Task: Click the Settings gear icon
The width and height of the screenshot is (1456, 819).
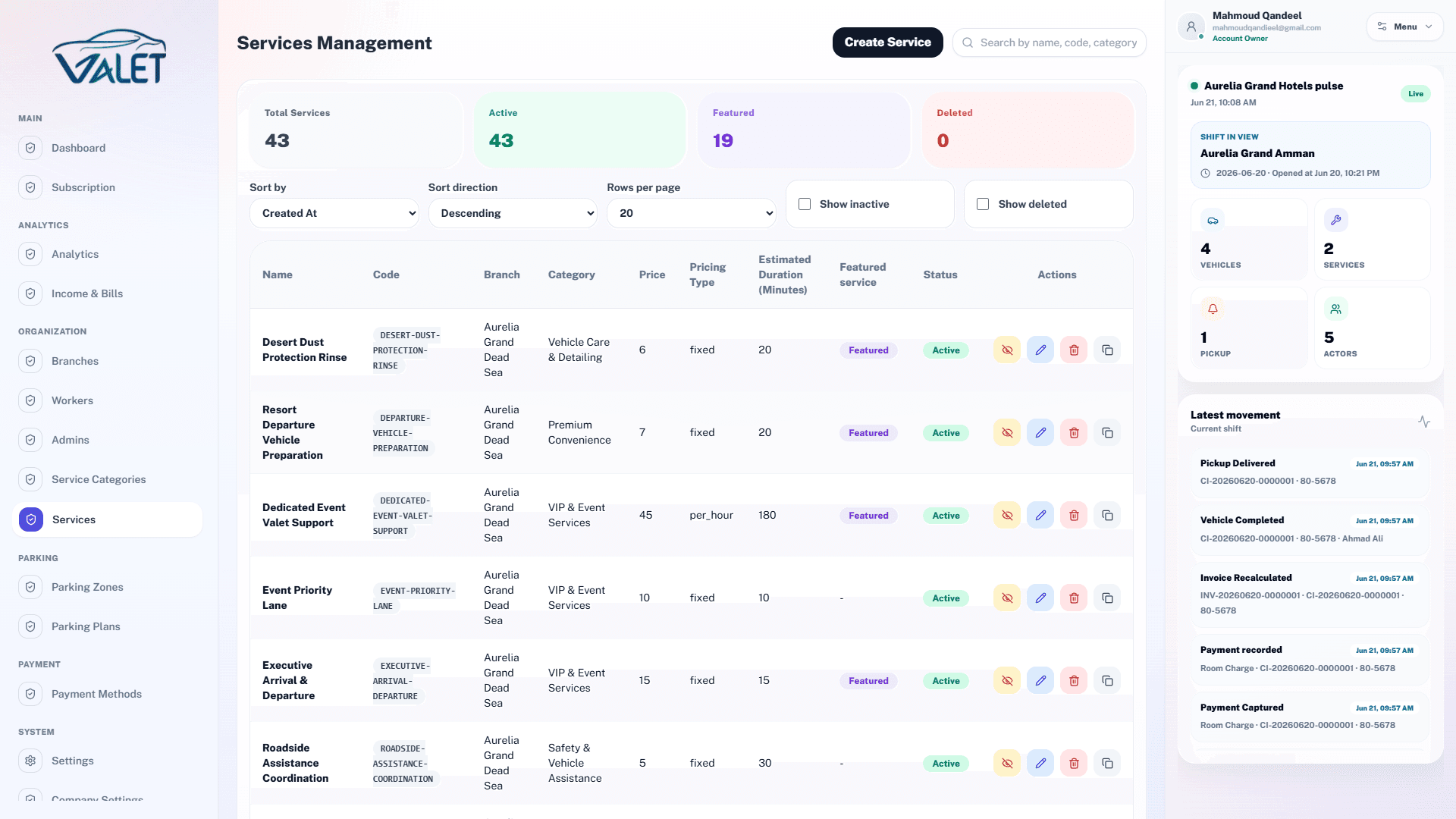Action: pyautogui.click(x=30, y=761)
